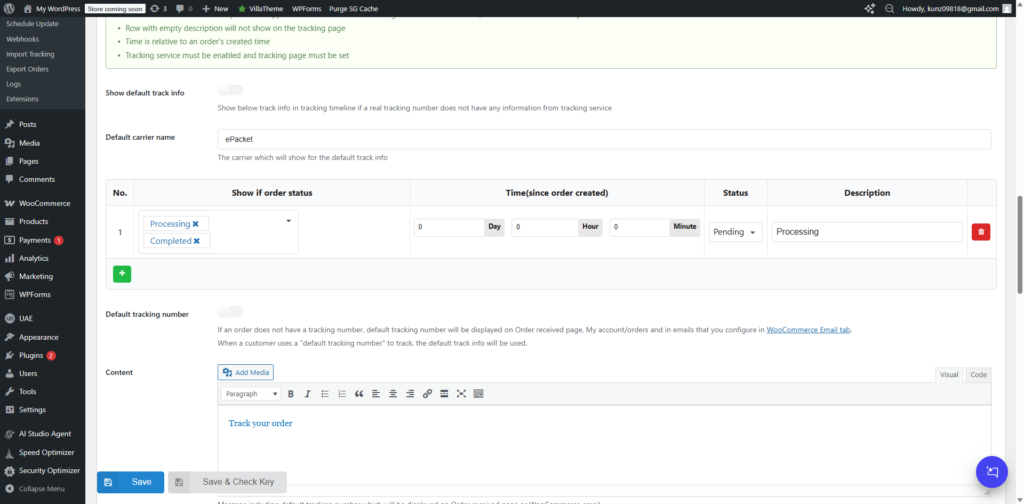Click the floating blue chat button

tap(993, 471)
